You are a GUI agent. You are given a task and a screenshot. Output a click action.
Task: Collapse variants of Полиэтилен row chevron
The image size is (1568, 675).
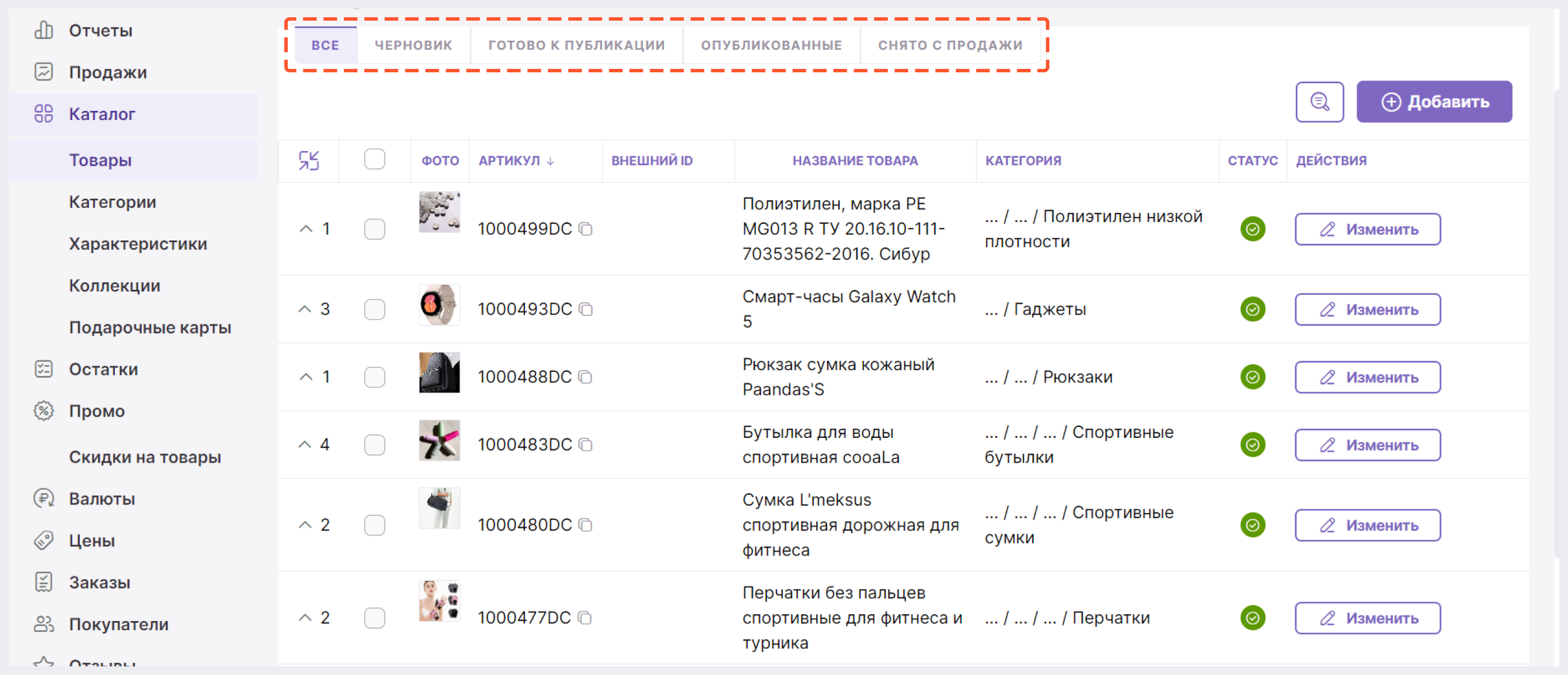click(306, 229)
